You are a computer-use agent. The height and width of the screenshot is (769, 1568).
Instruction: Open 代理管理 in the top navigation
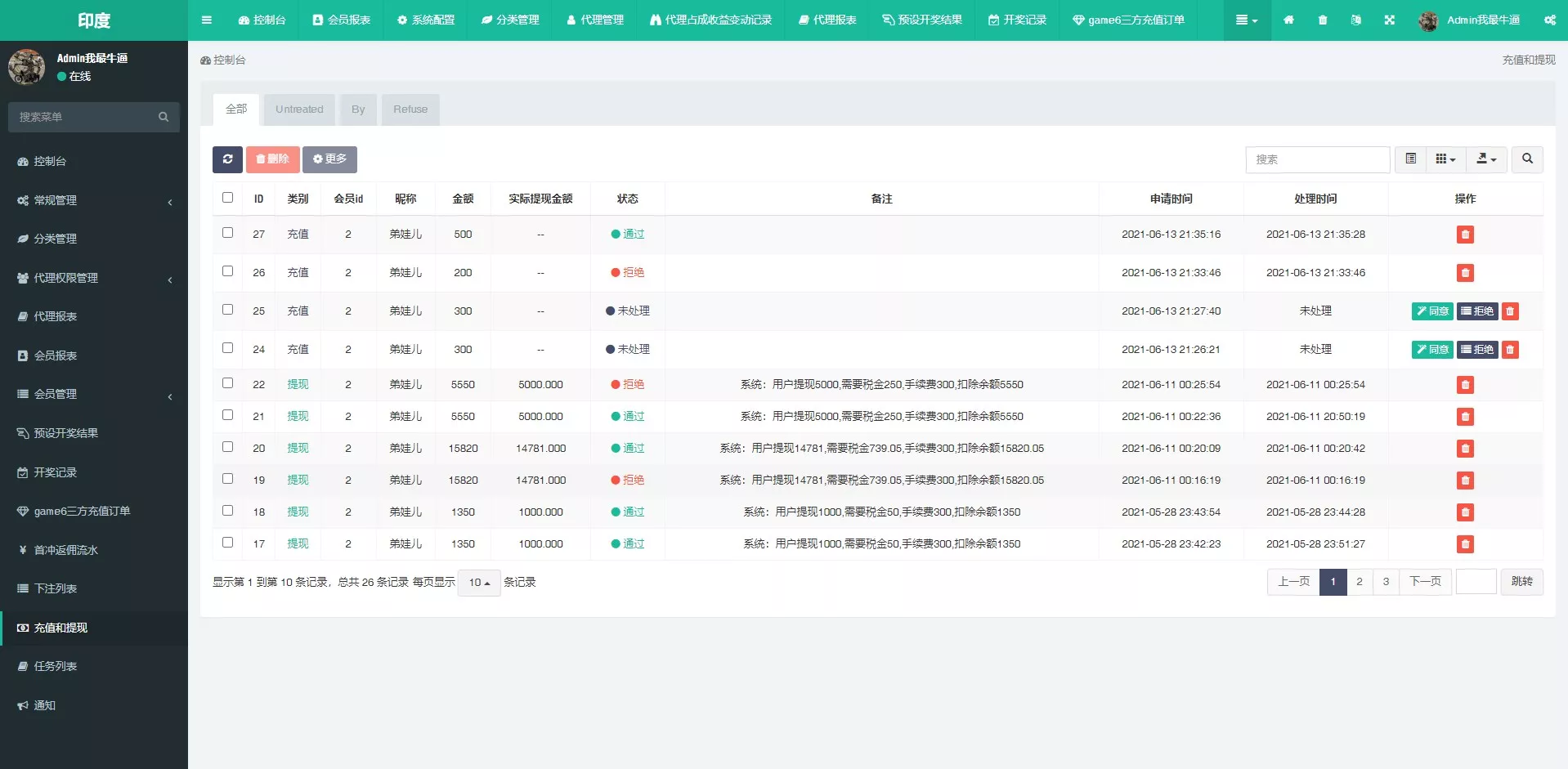click(595, 20)
